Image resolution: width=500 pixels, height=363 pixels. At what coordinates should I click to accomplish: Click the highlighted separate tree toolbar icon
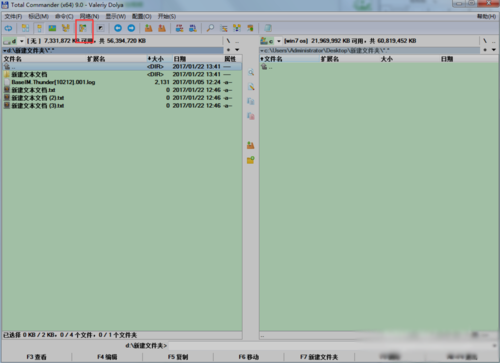point(83,28)
